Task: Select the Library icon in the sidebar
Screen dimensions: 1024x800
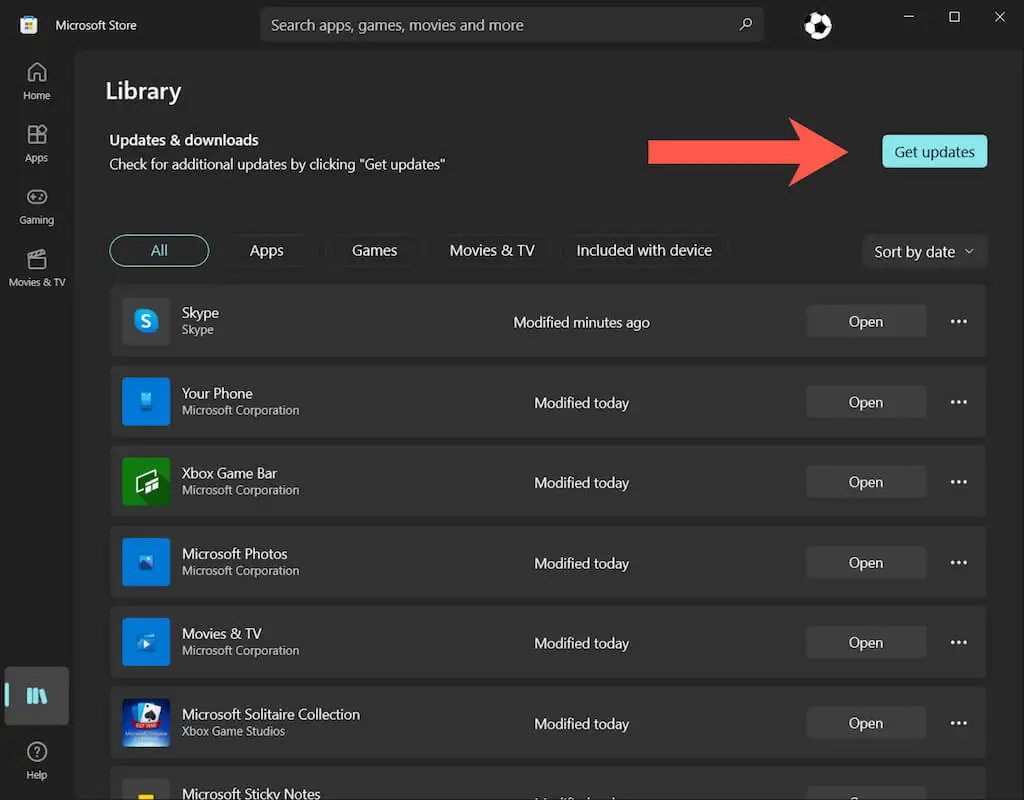Action: click(37, 696)
